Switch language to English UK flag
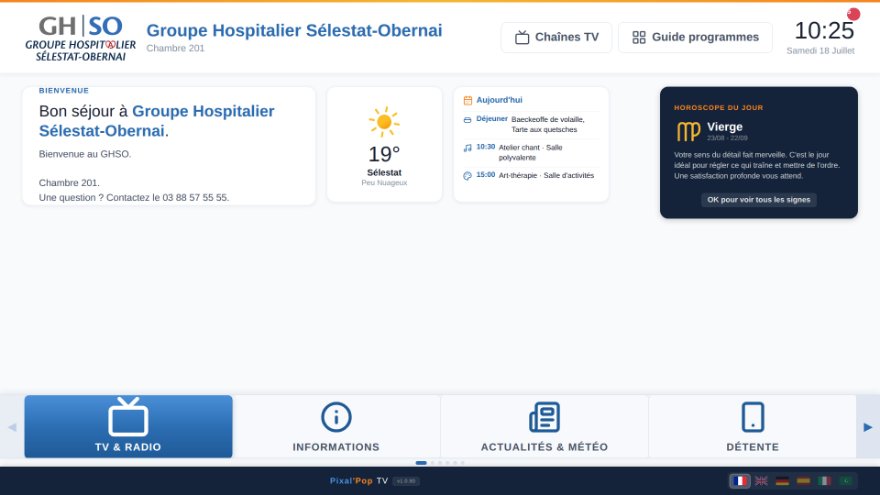This screenshot has height=495, width=880. [761, 481]
